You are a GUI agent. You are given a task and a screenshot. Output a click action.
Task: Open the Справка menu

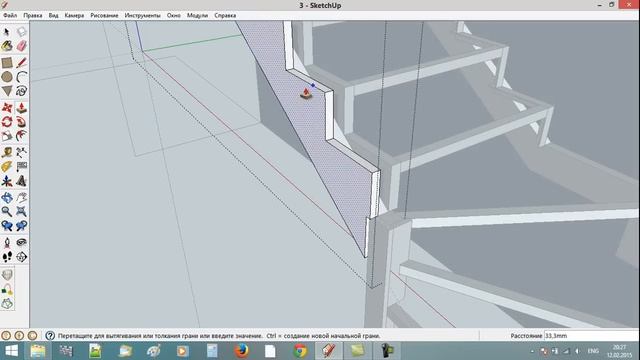(x=225, y=16)
